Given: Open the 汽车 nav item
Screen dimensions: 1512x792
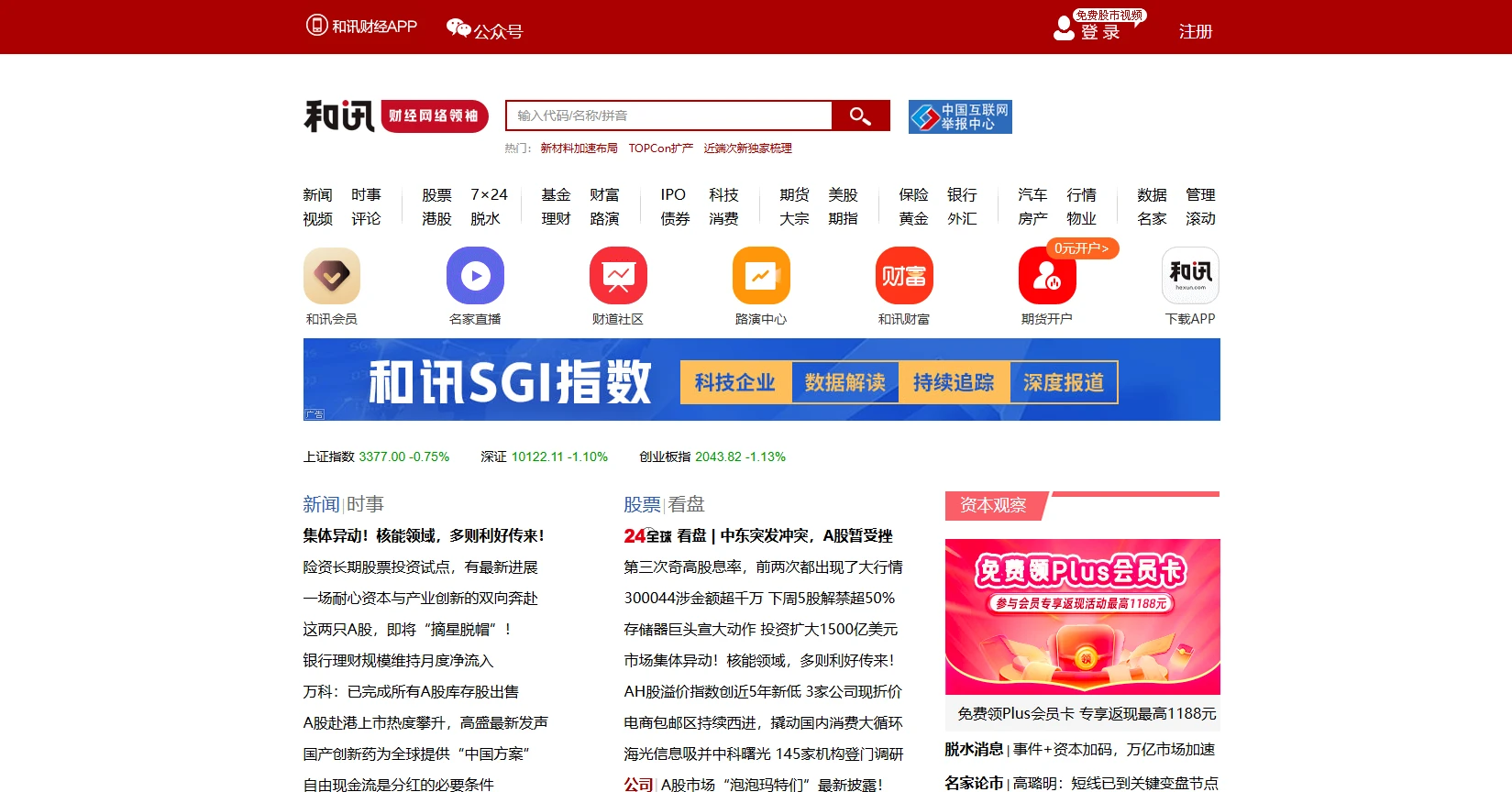Looking at the screenshot, I should pyautogui.click(x=1032, y=194).
